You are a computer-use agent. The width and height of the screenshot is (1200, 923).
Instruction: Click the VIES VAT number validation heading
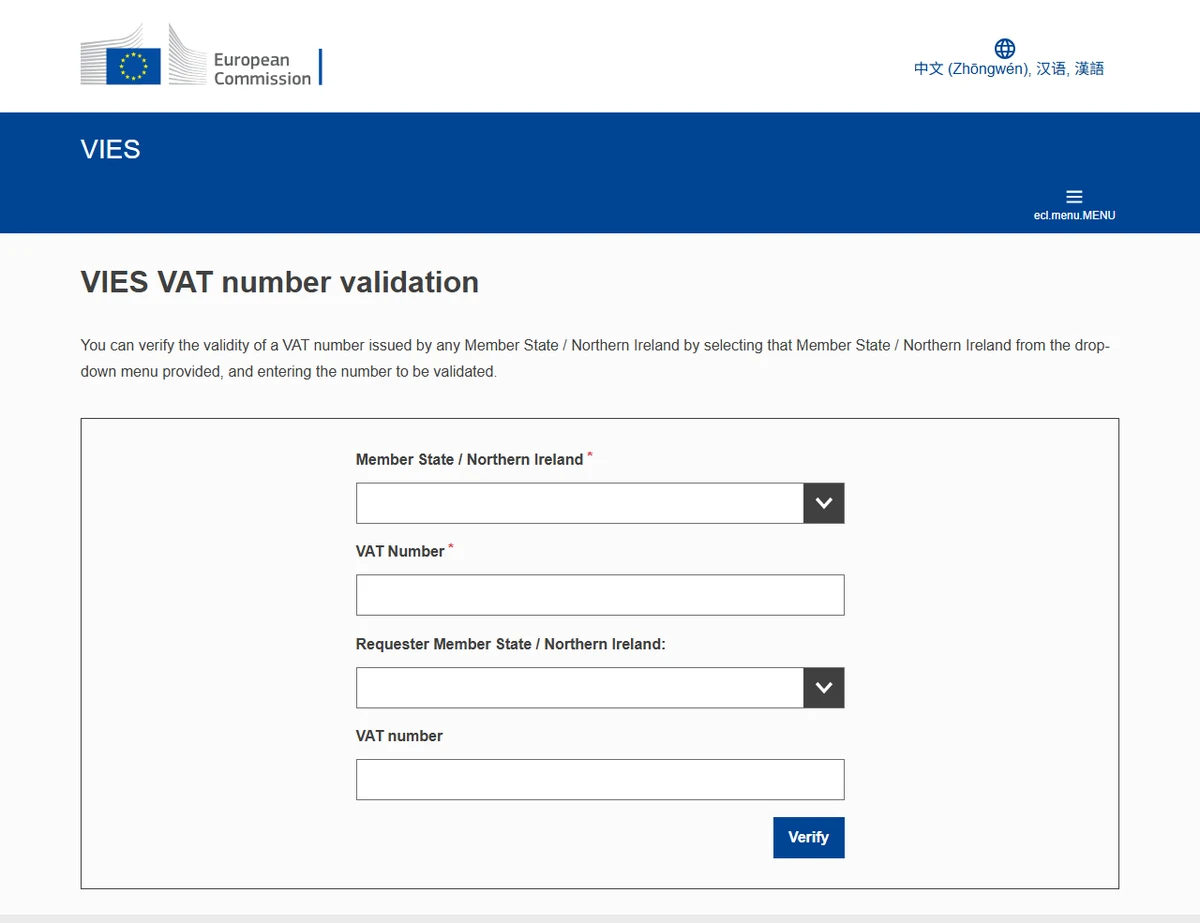tap(280, 282)
